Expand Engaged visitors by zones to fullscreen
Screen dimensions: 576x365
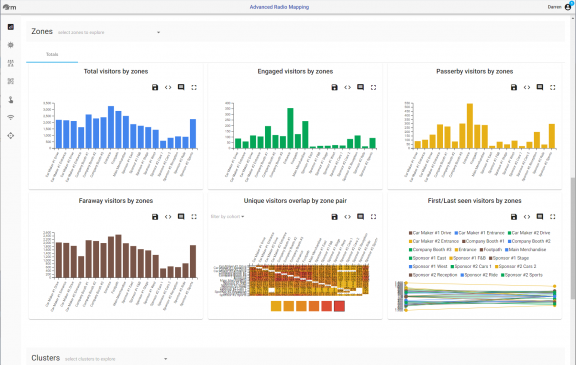[x=374, y=87]
